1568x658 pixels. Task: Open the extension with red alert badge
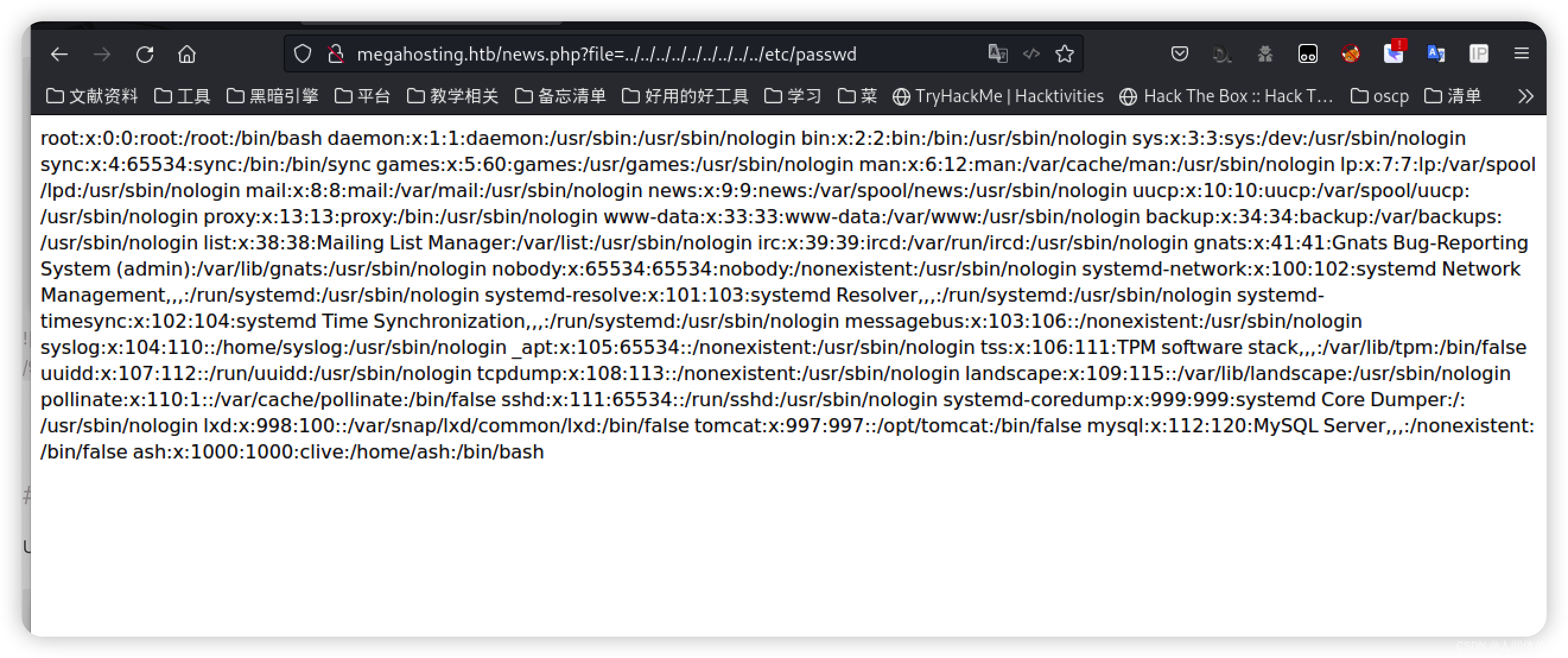(1394, 52)
